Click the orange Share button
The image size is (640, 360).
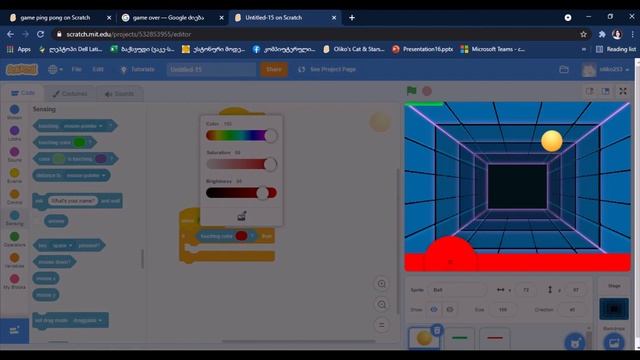click(x=274, y=69)
